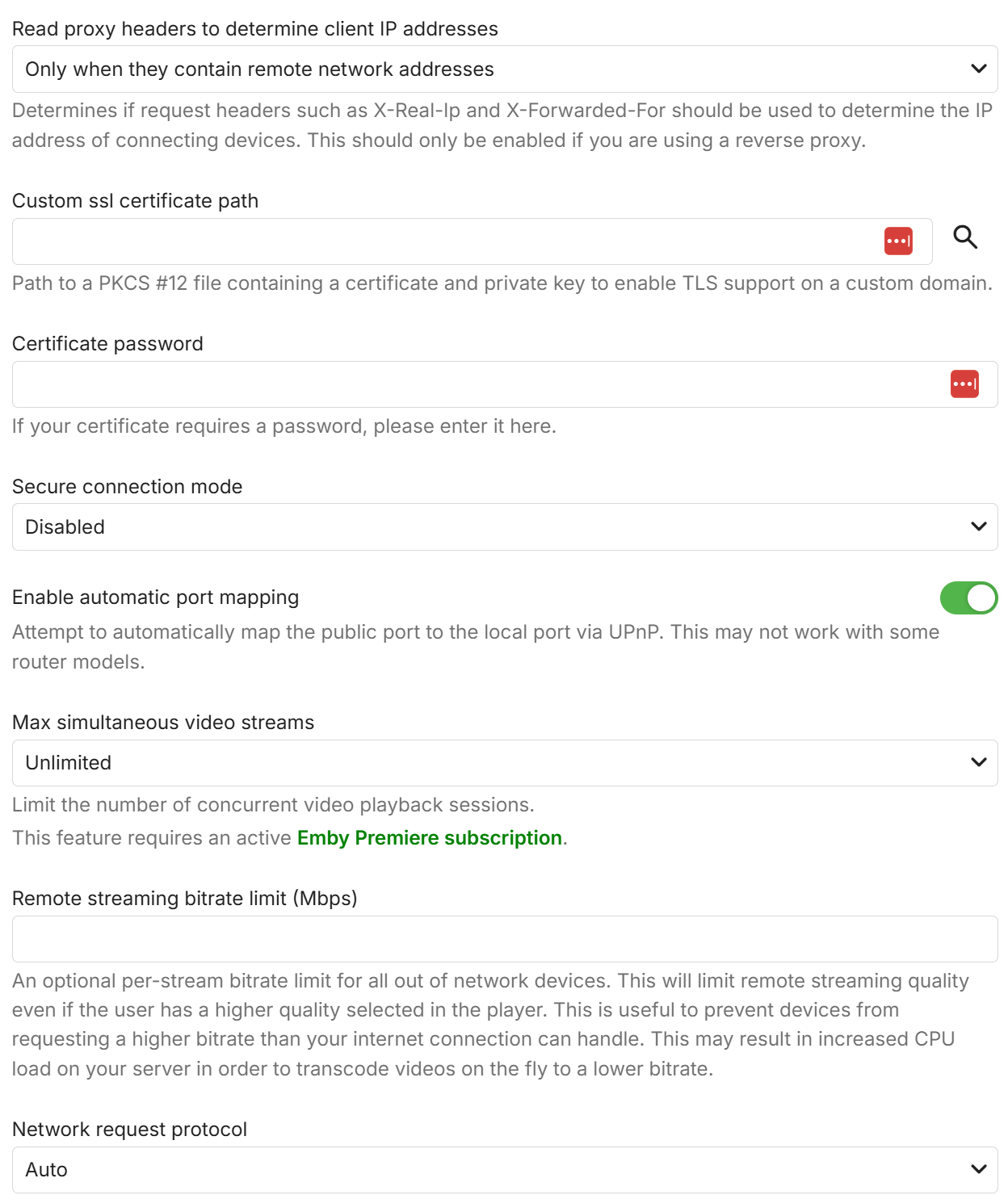The height and width of the screenshot is (1195, 1008).
Task: Click the magnifier browse icon for certificate path
Action: pyautogui.click(x=965, y=237)
